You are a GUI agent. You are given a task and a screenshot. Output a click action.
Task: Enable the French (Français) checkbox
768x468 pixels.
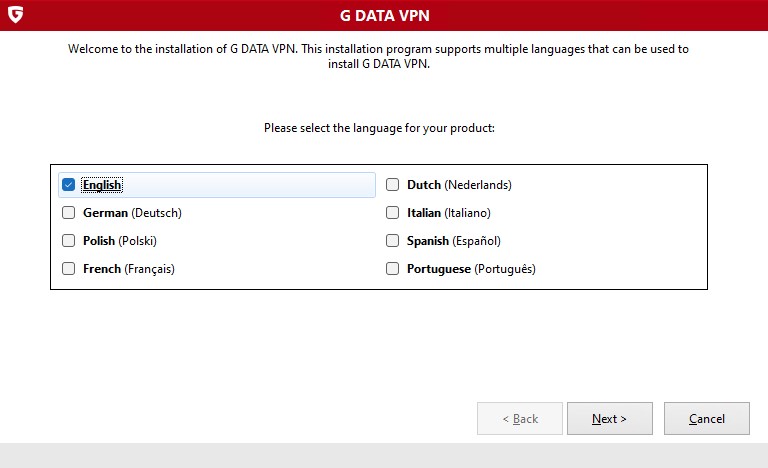(x=69, y=269)
